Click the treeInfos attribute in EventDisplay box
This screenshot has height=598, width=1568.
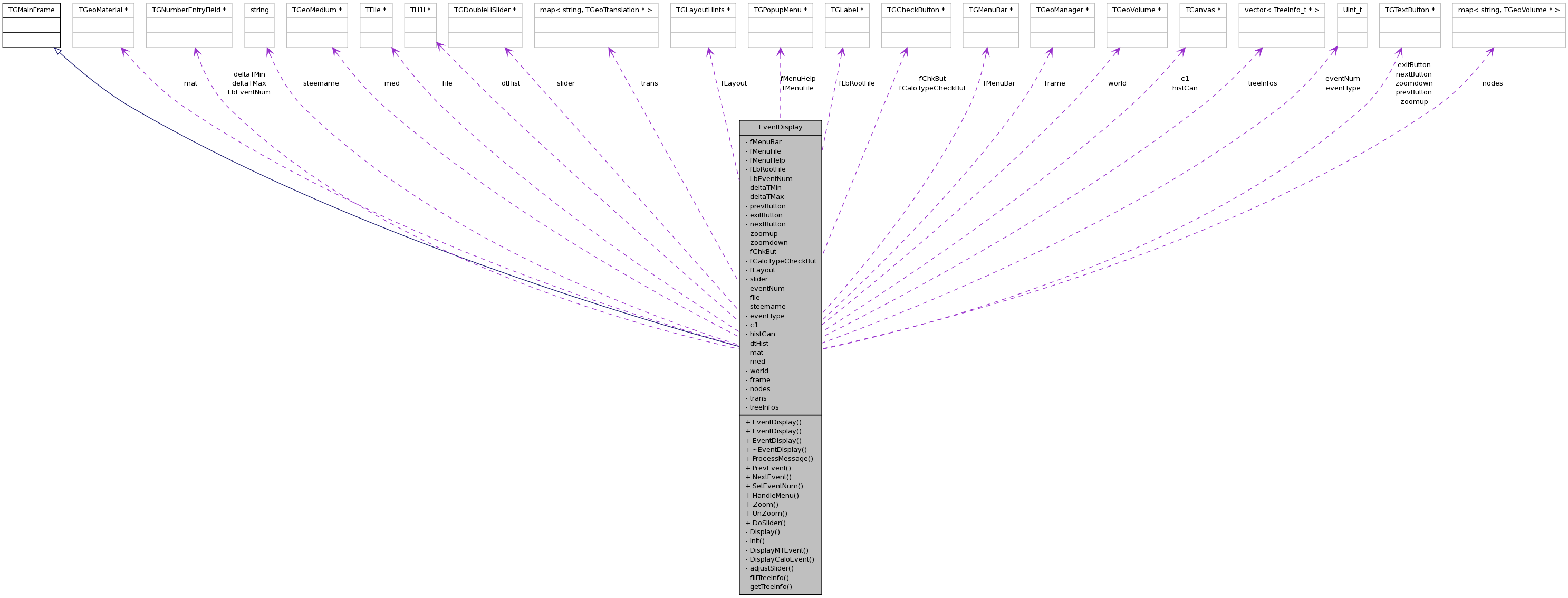[x=762, y=407]
